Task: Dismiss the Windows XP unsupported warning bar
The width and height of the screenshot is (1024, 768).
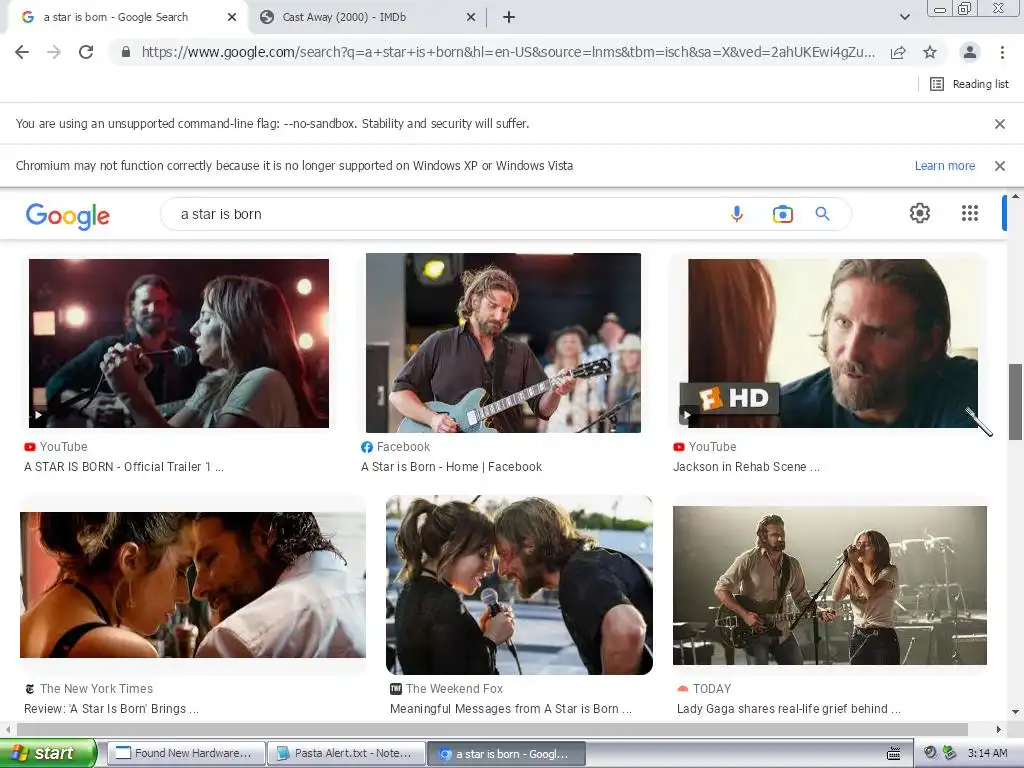Action: tap(999, 166)
